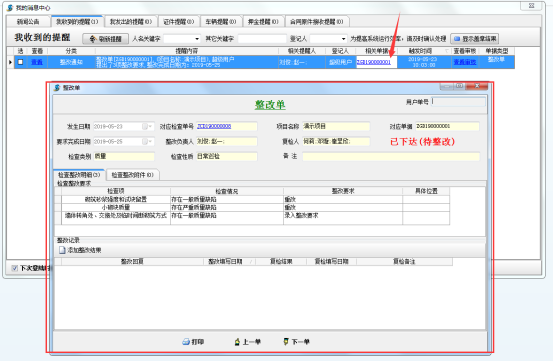
Task: Tick the checkbox in the 整改通知 row
Action: (x=20, y=62)
